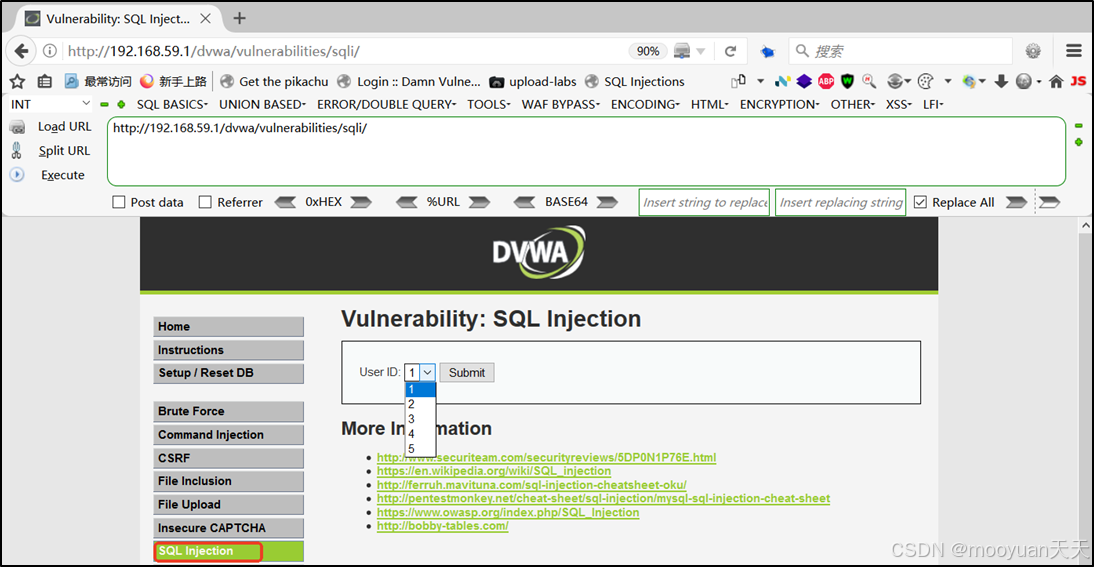Click the bookmark star icon
Image resolution: width=1094 pixels, height=567 pixels.
coord(17,82)
